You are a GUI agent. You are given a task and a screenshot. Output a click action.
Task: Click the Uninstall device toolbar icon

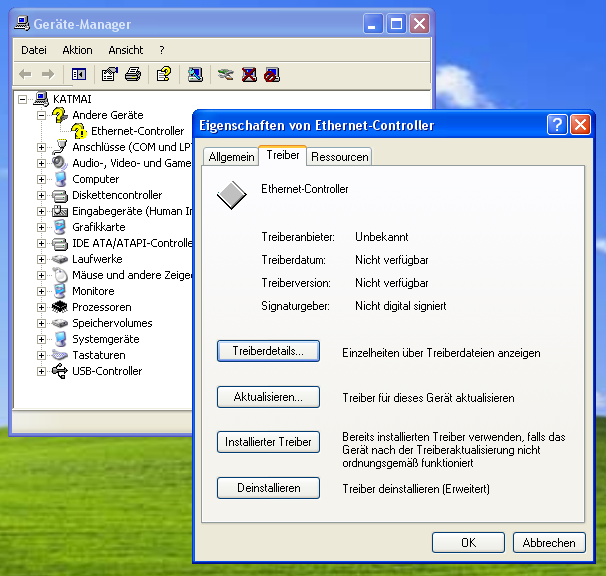tap(249, 74)
